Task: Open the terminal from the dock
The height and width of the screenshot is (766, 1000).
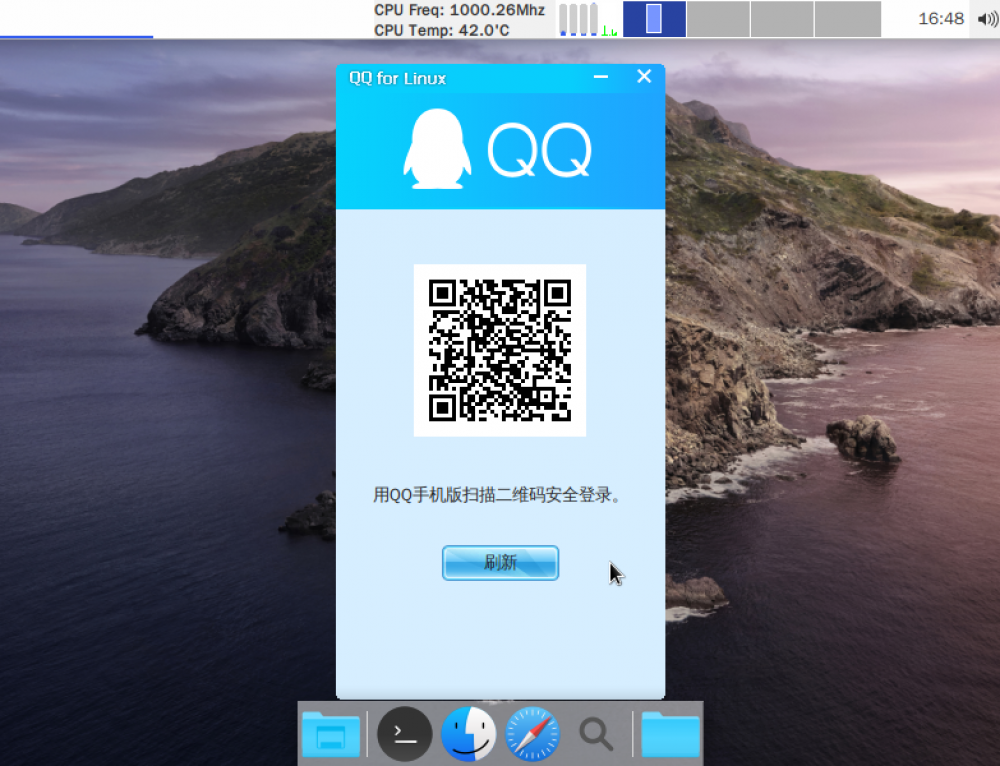Action: [x=404, y=736]
